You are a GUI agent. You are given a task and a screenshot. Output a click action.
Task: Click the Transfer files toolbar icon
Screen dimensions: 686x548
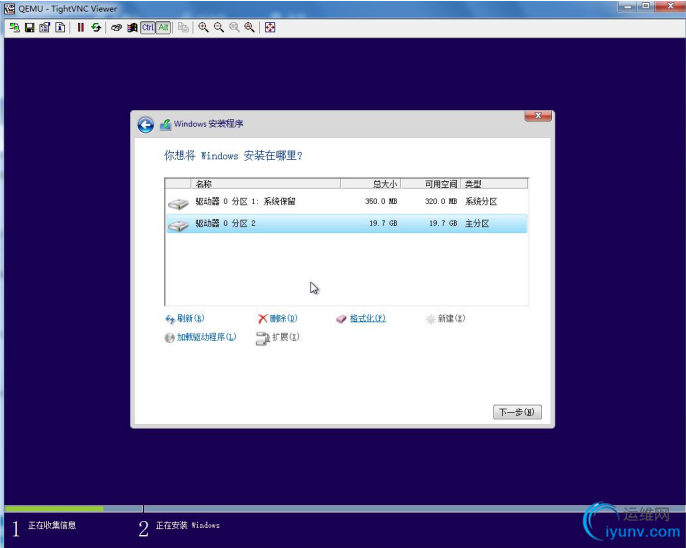(183, 28)
